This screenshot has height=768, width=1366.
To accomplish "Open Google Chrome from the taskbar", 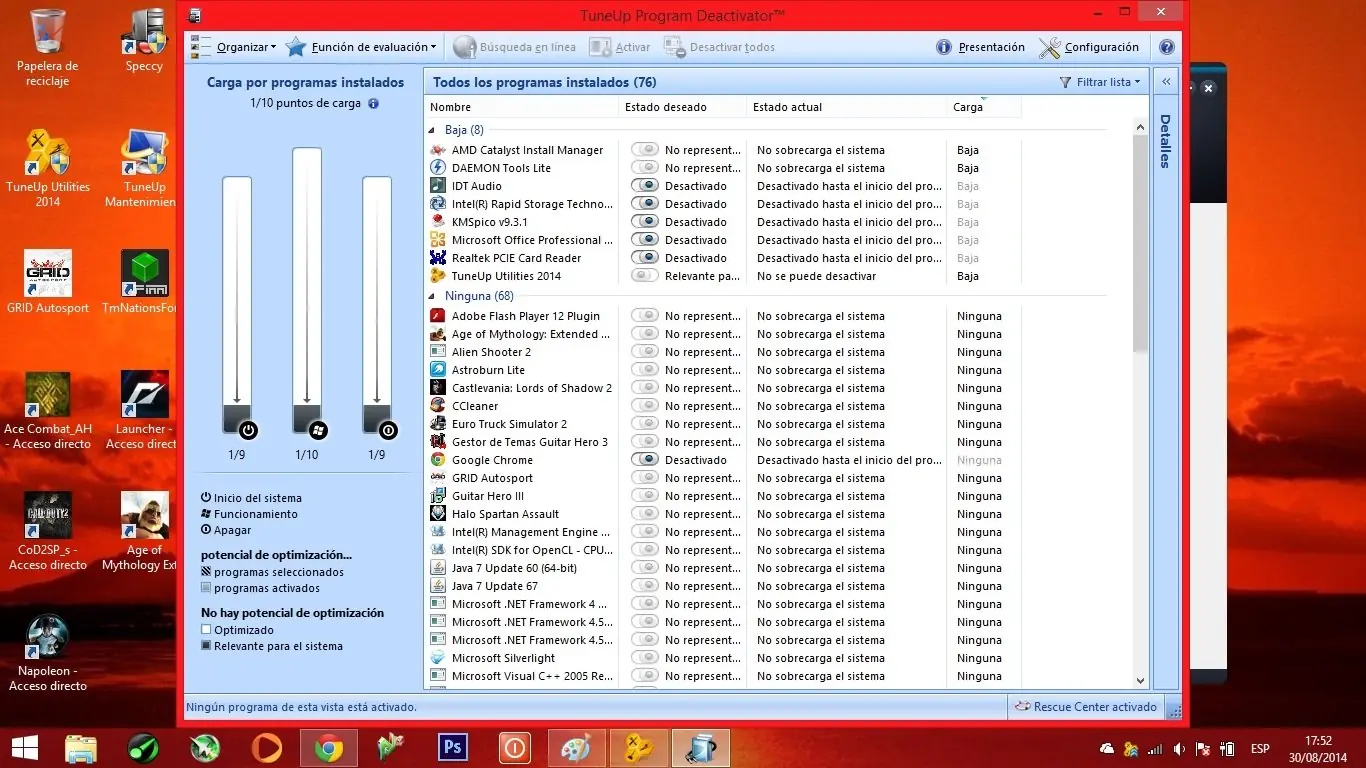I will (x=328, y=747).
